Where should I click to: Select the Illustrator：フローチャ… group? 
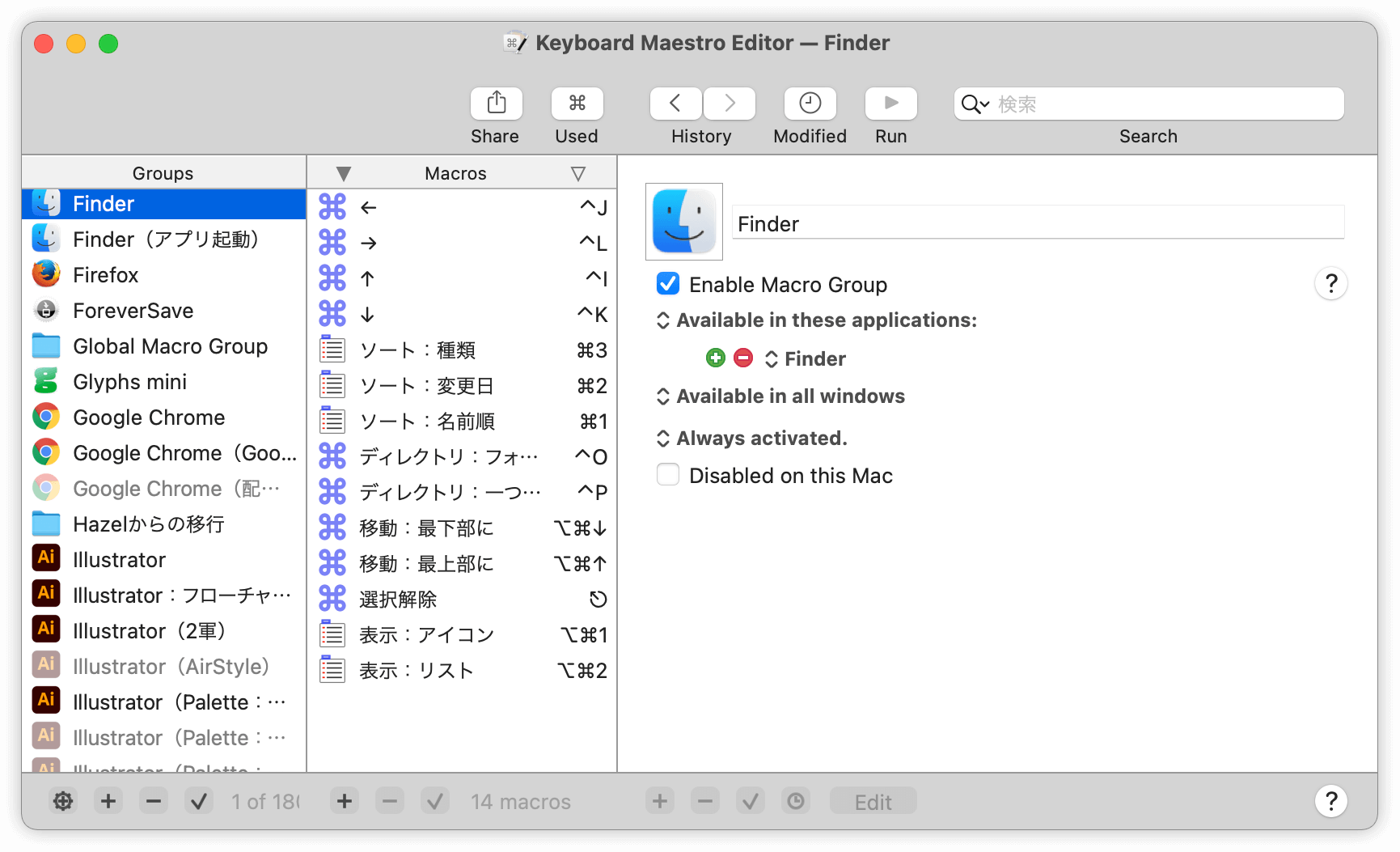coord(164,596)
